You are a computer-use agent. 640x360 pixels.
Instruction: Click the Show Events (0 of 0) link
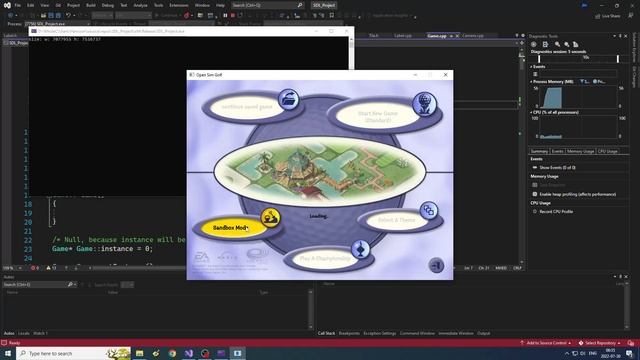[557, 168]
